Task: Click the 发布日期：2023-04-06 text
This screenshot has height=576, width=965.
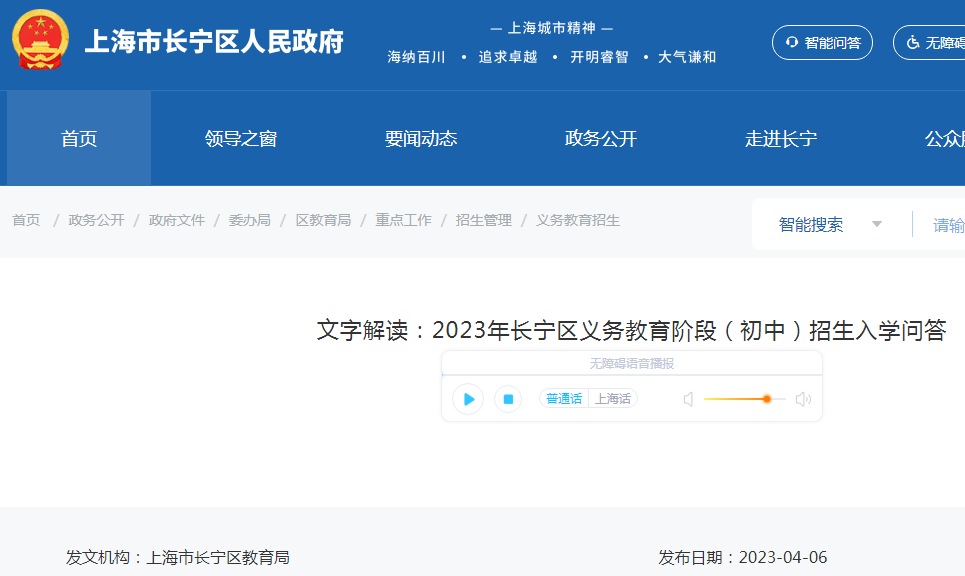Action: tap(743, 558)
